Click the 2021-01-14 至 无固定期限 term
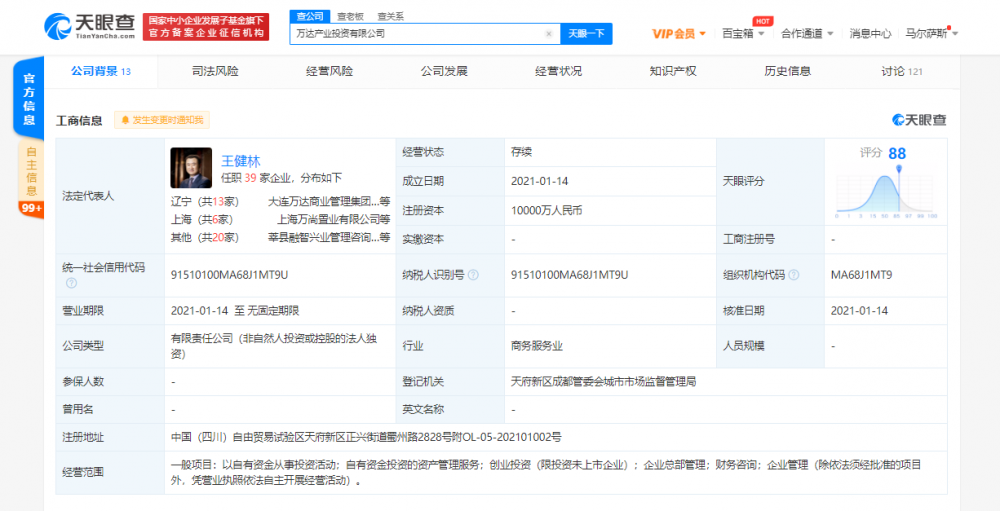The height and width of the screenshot is (511, 1000). [x=235, y=311]
